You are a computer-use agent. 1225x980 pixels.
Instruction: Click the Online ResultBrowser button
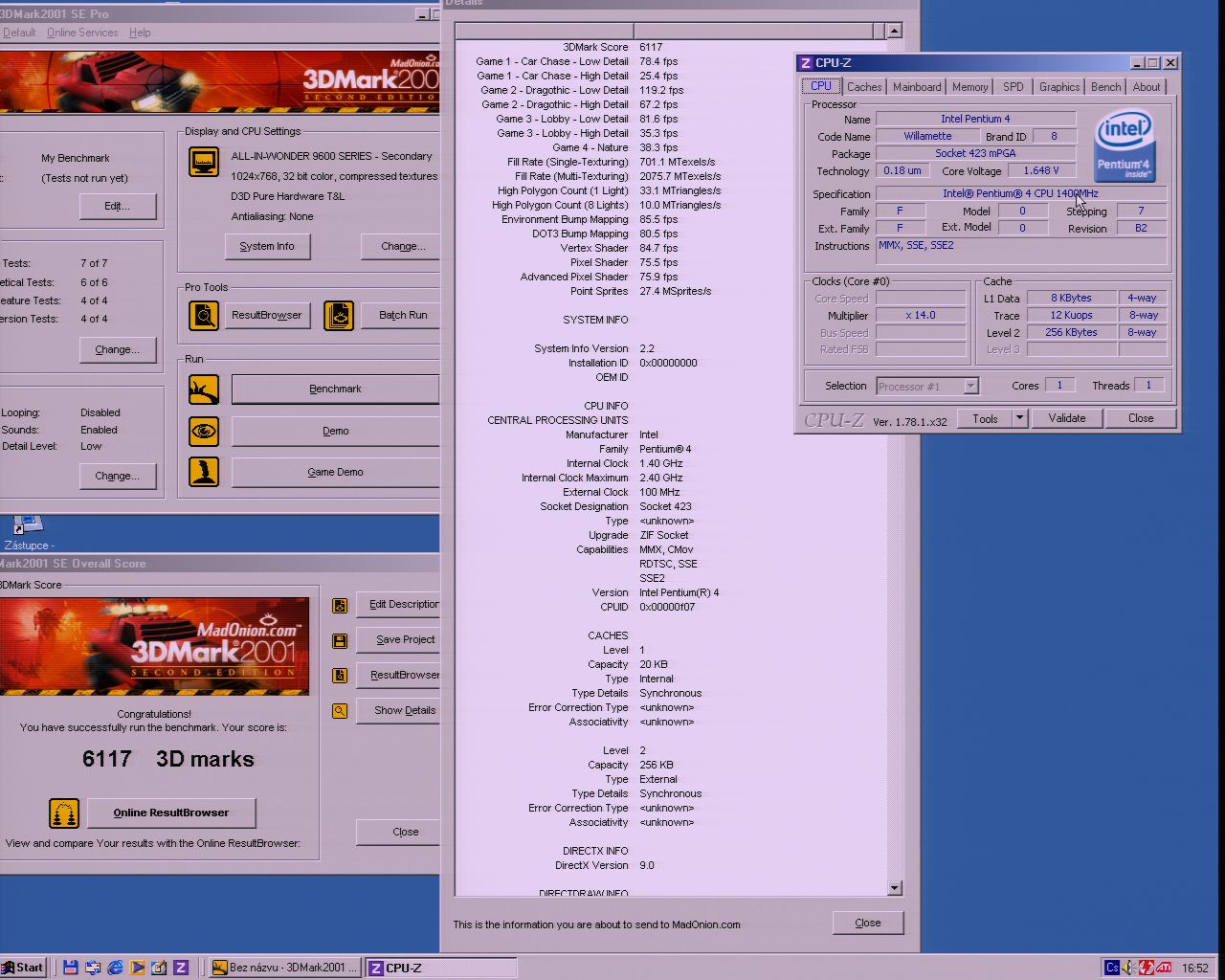[x=171, y=813]
